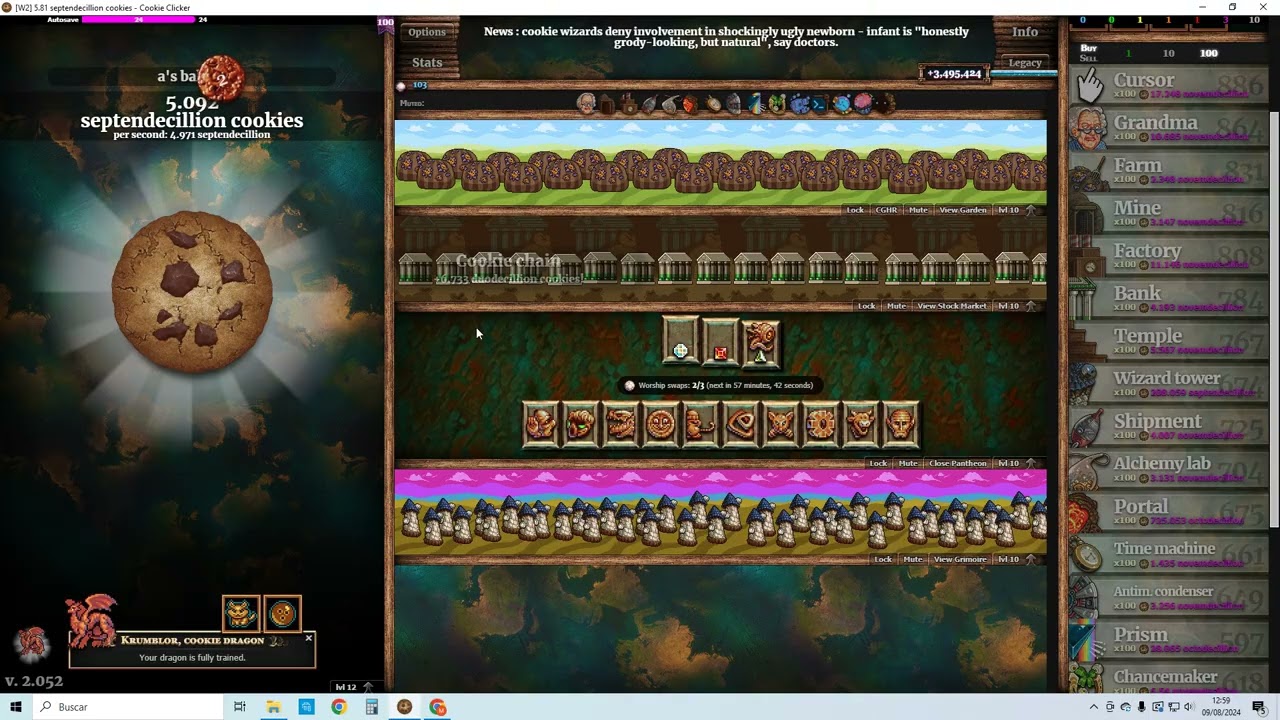
Task: Mute the Bank building row
Action: tap(896, 306)
